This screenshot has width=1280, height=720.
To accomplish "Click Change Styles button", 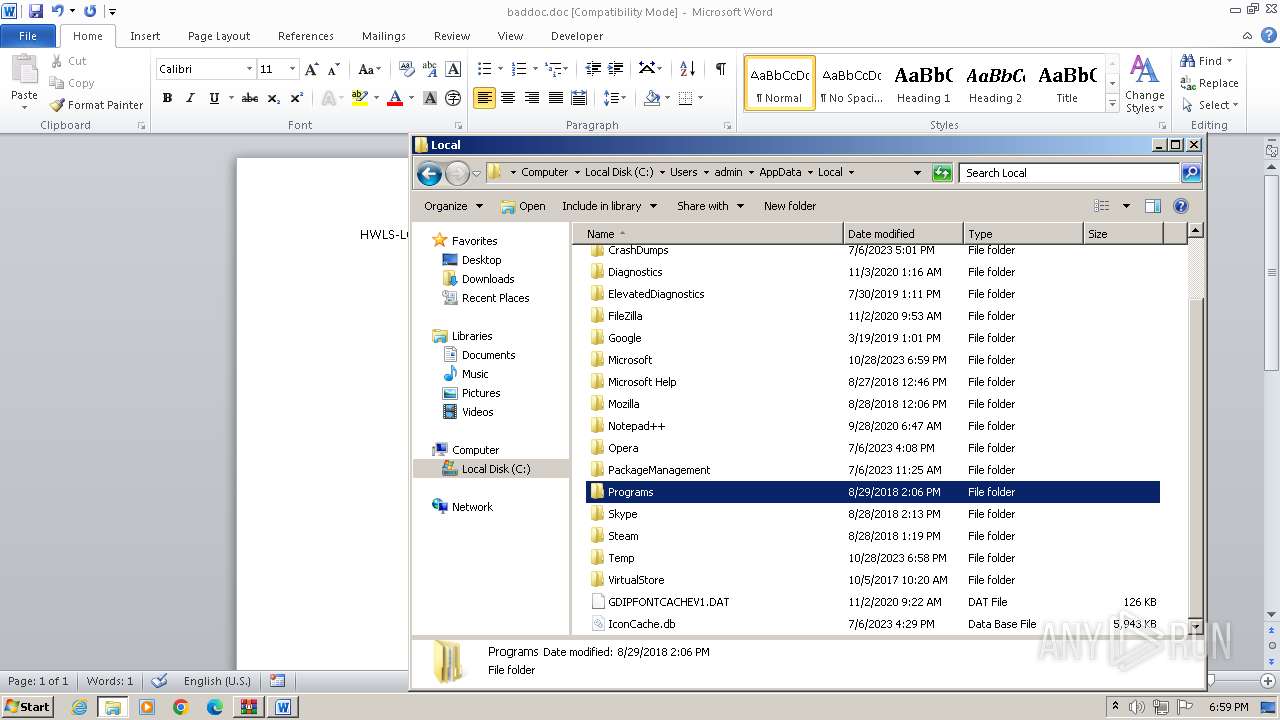I will click(x=1144, y=84).
